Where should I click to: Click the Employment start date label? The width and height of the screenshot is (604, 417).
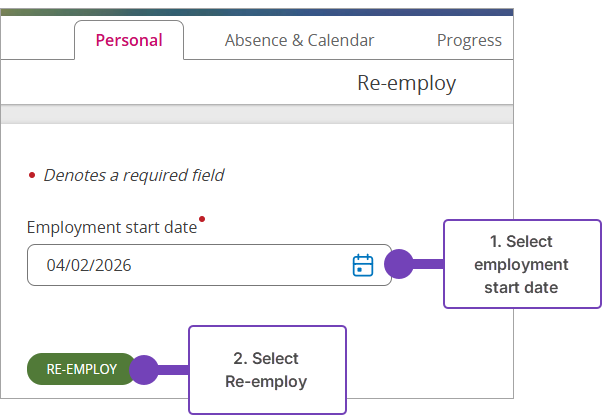(112, 227)
